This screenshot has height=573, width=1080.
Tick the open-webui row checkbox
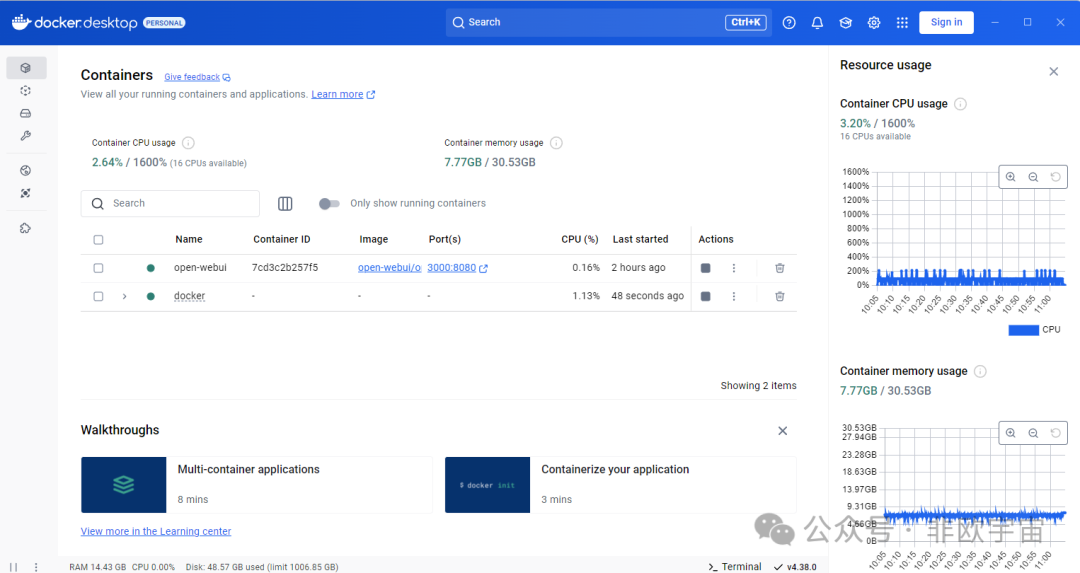(98, 268)
